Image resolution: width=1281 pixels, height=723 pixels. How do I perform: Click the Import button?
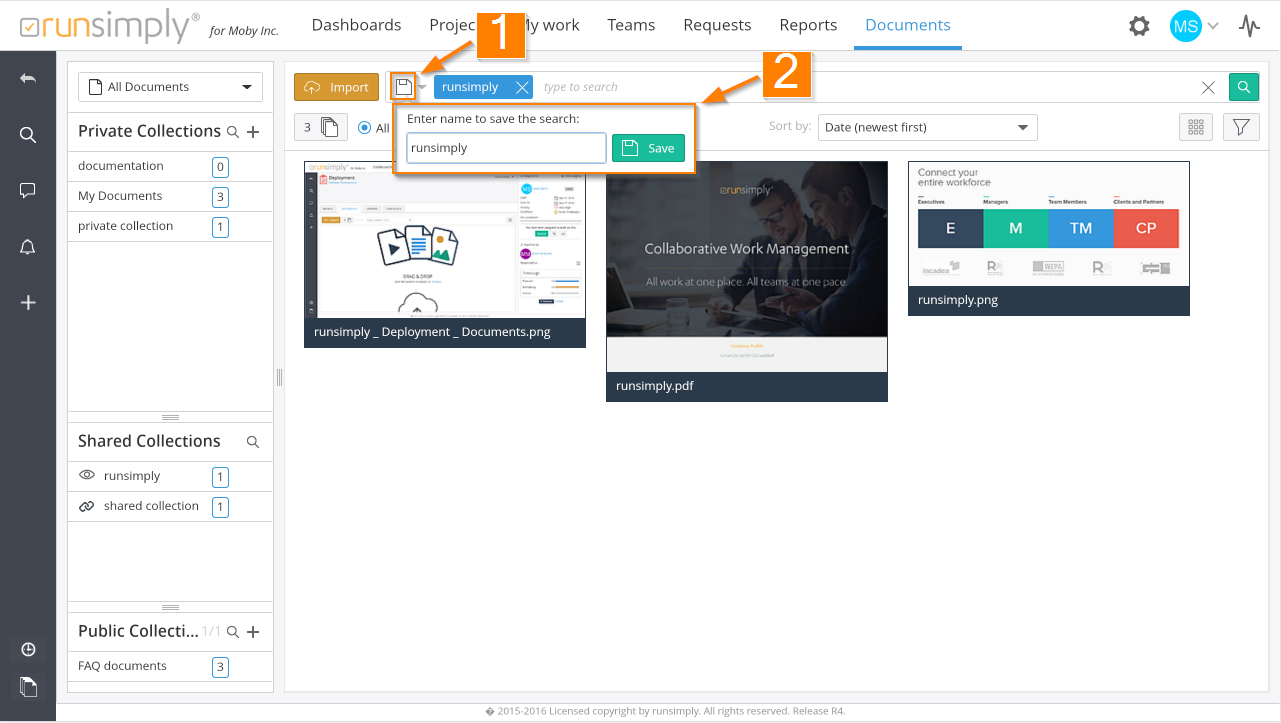337,87
